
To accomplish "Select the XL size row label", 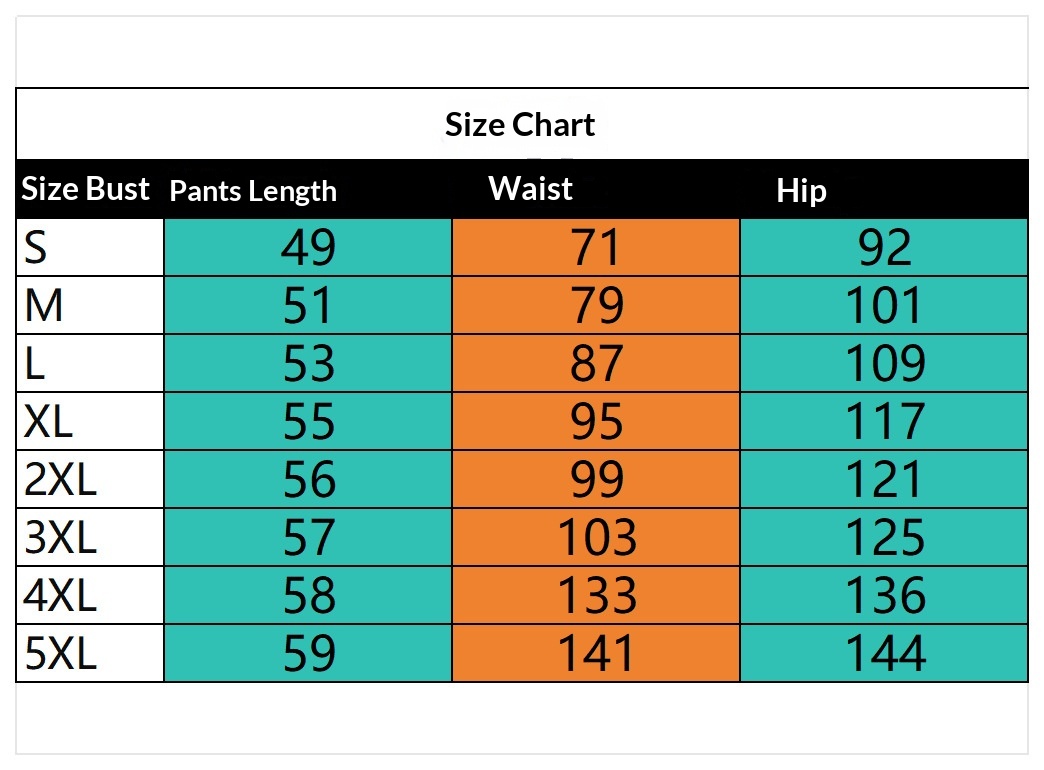I will (49, 422).
